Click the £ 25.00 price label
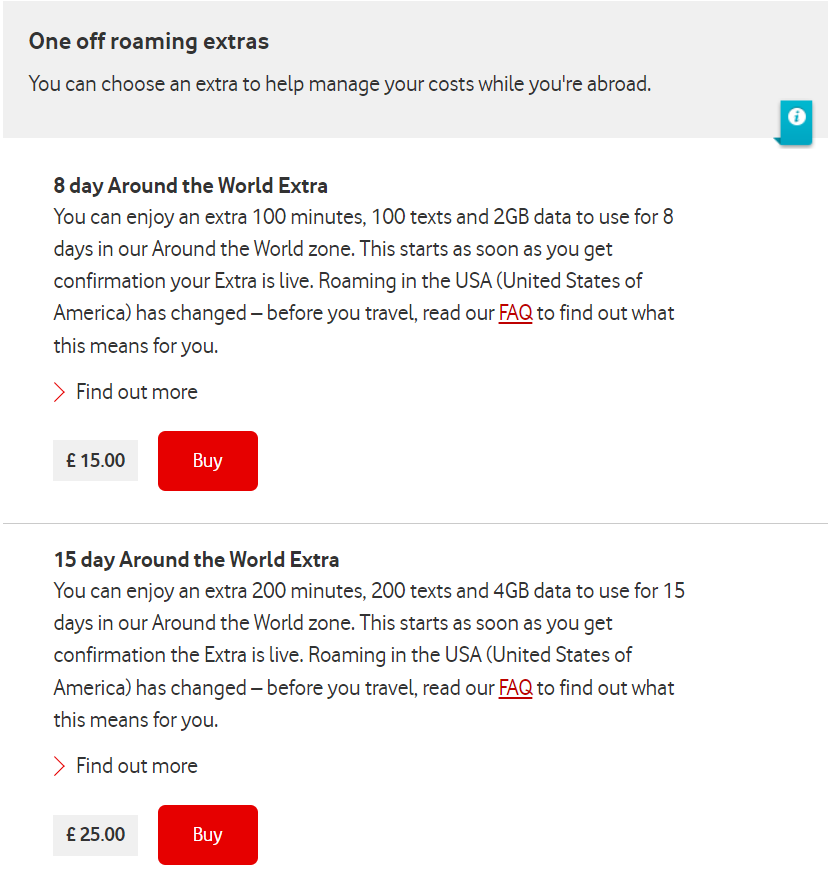Image resolution: width=831 pixels, height=876 pixels. click(95, 835)
